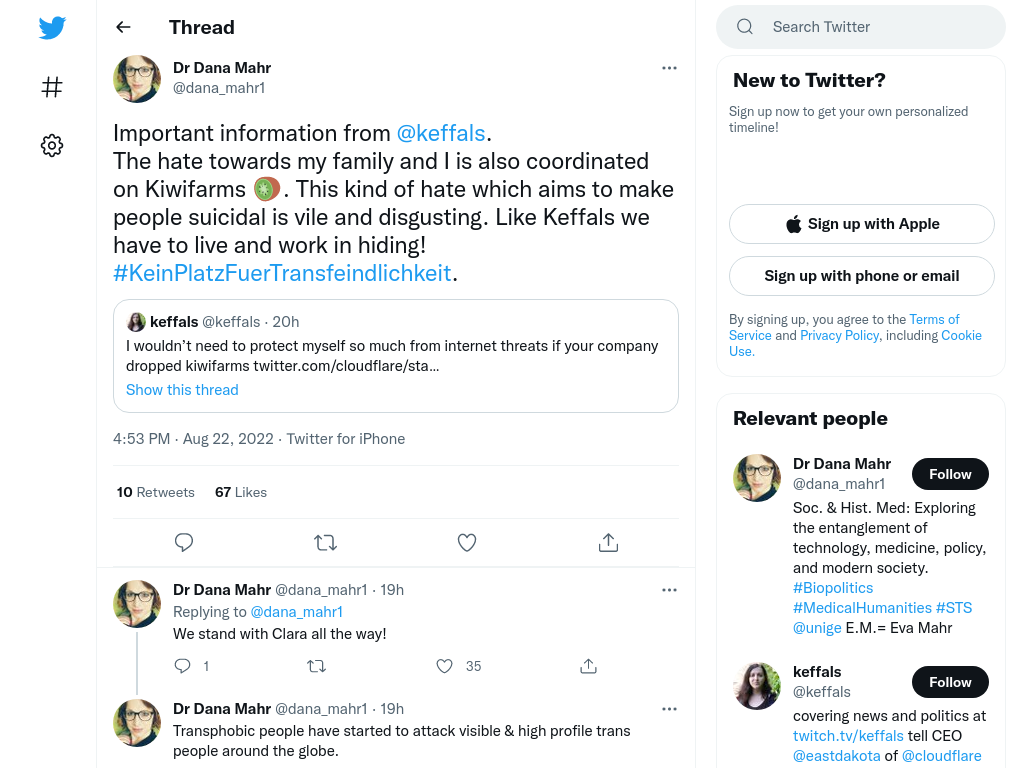Go back using the Thread arrow
The image size is (1024, 768).
coord(123,27)
